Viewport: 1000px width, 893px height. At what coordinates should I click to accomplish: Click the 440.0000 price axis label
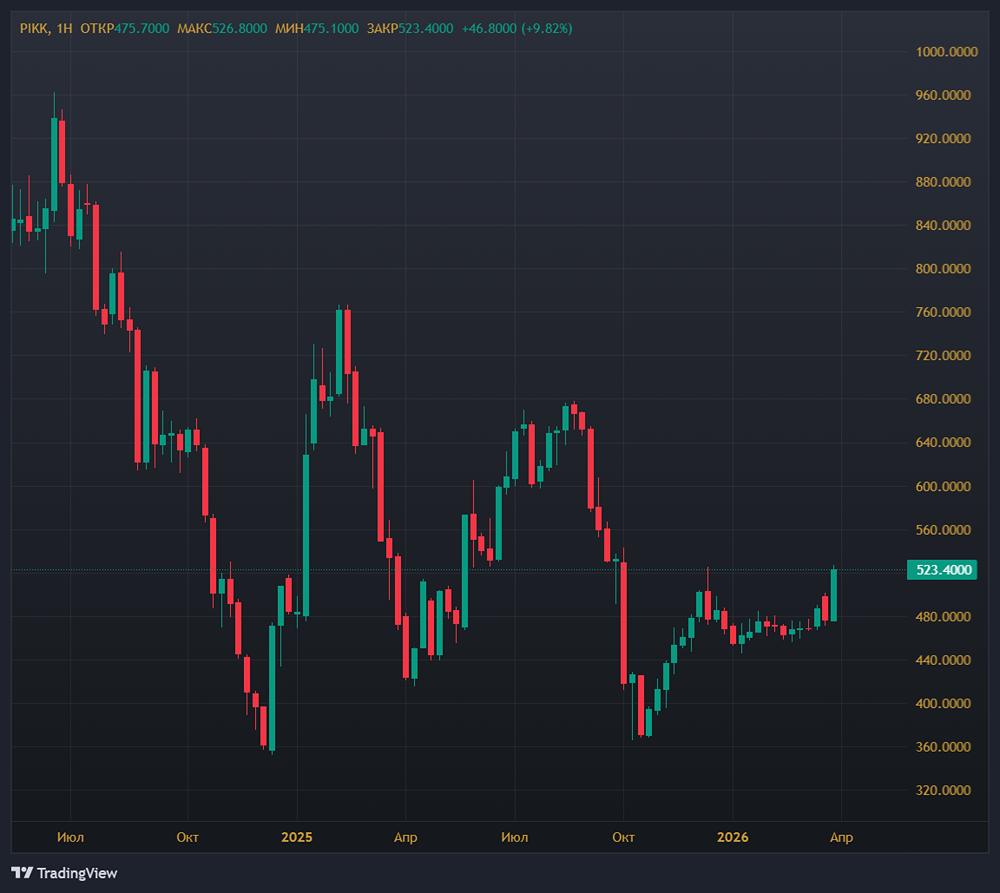click(x=943, y=660)
